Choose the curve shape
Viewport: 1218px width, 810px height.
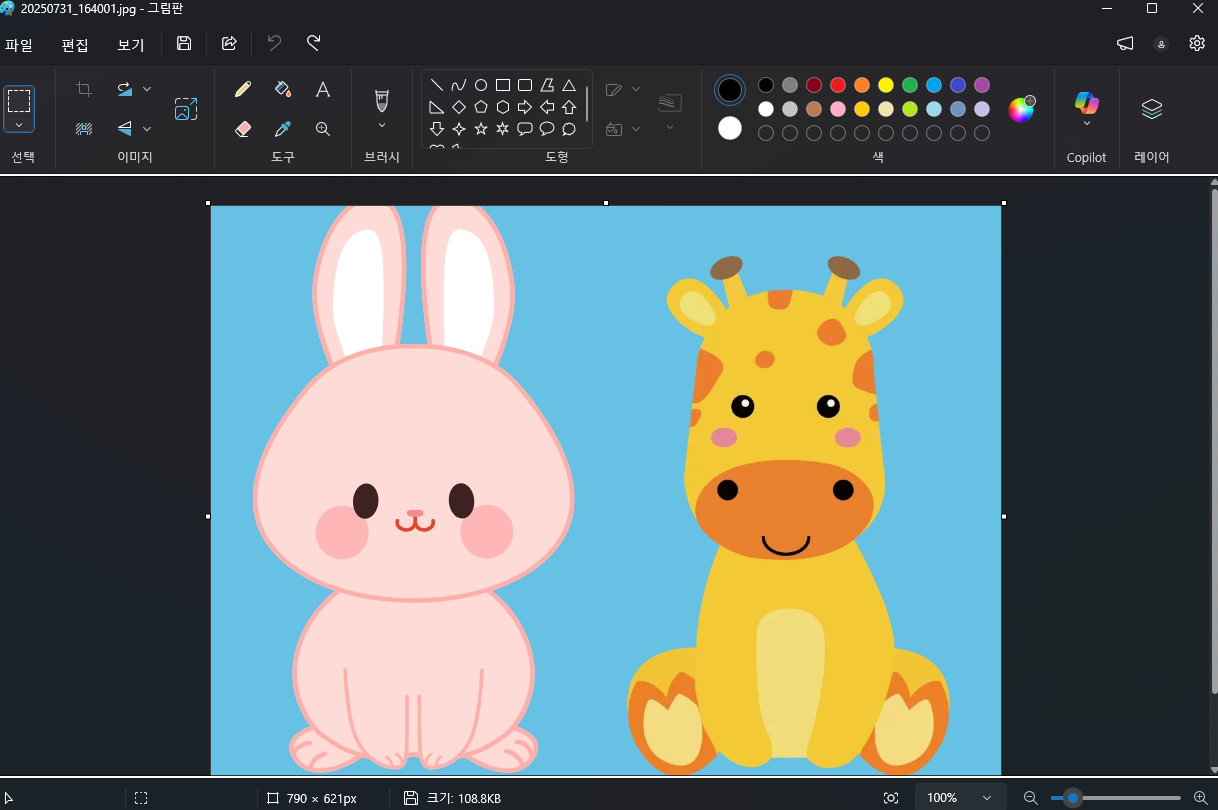click(459, 85)
